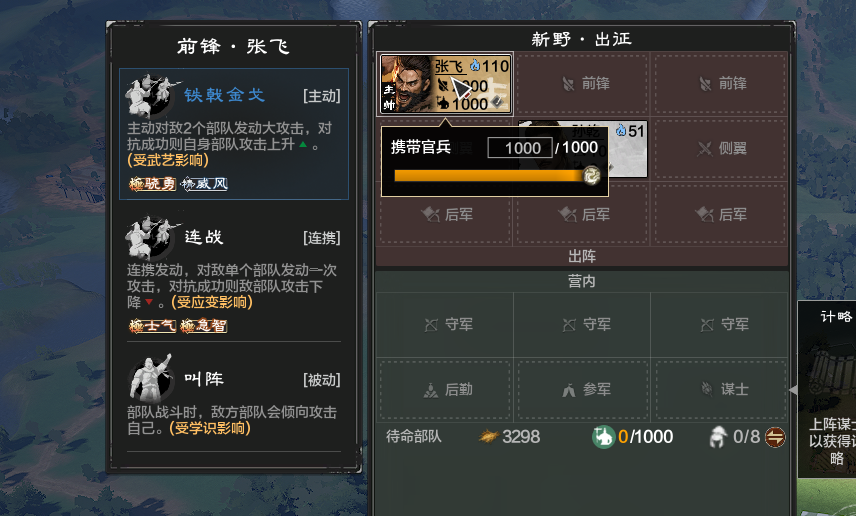Click the troop number input showing 1000
The width and height of the screenshot is (856, 516).
pyautogui.click(x=520, y=148)
